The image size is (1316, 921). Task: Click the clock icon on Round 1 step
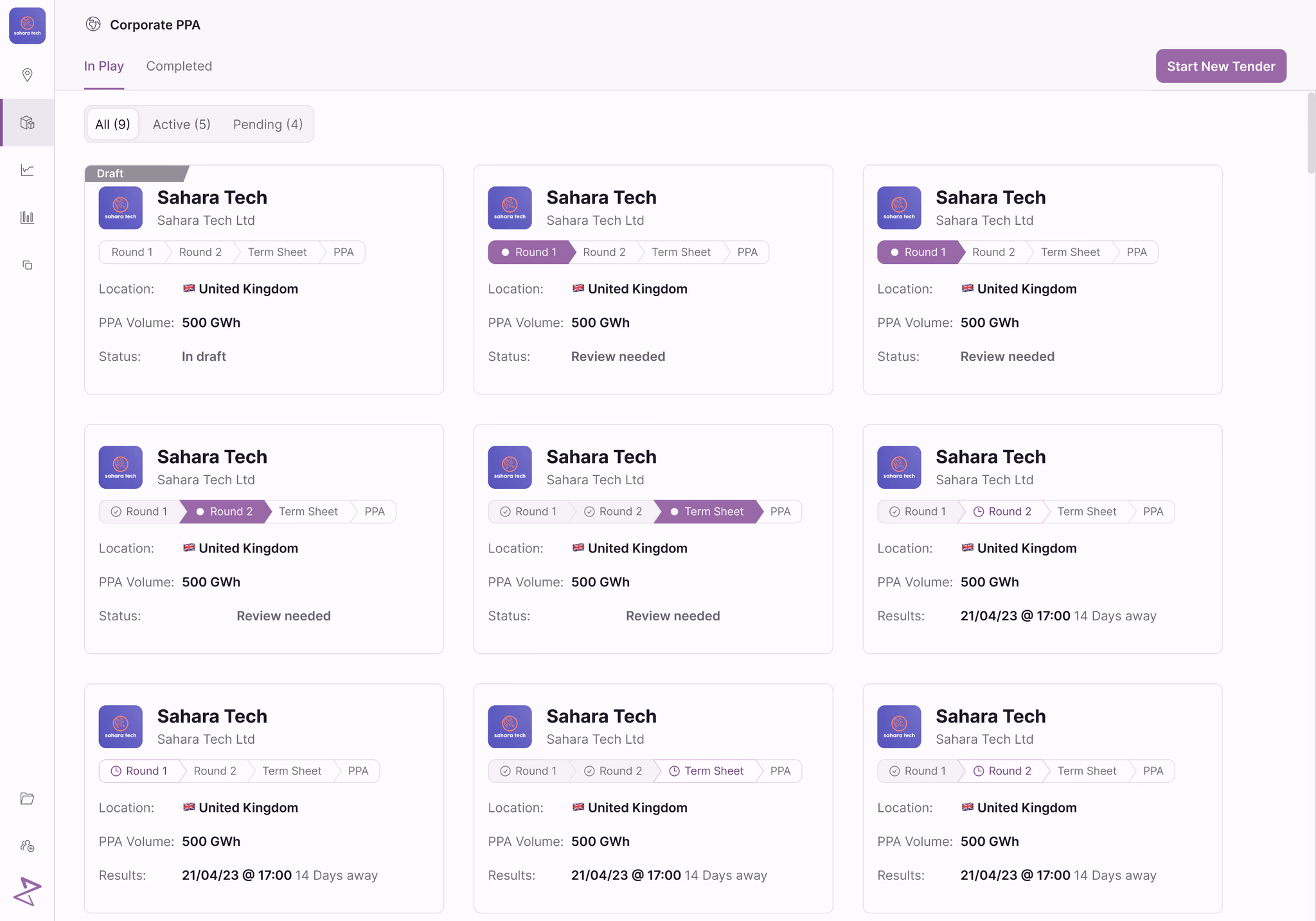click(x=116, y=771)
